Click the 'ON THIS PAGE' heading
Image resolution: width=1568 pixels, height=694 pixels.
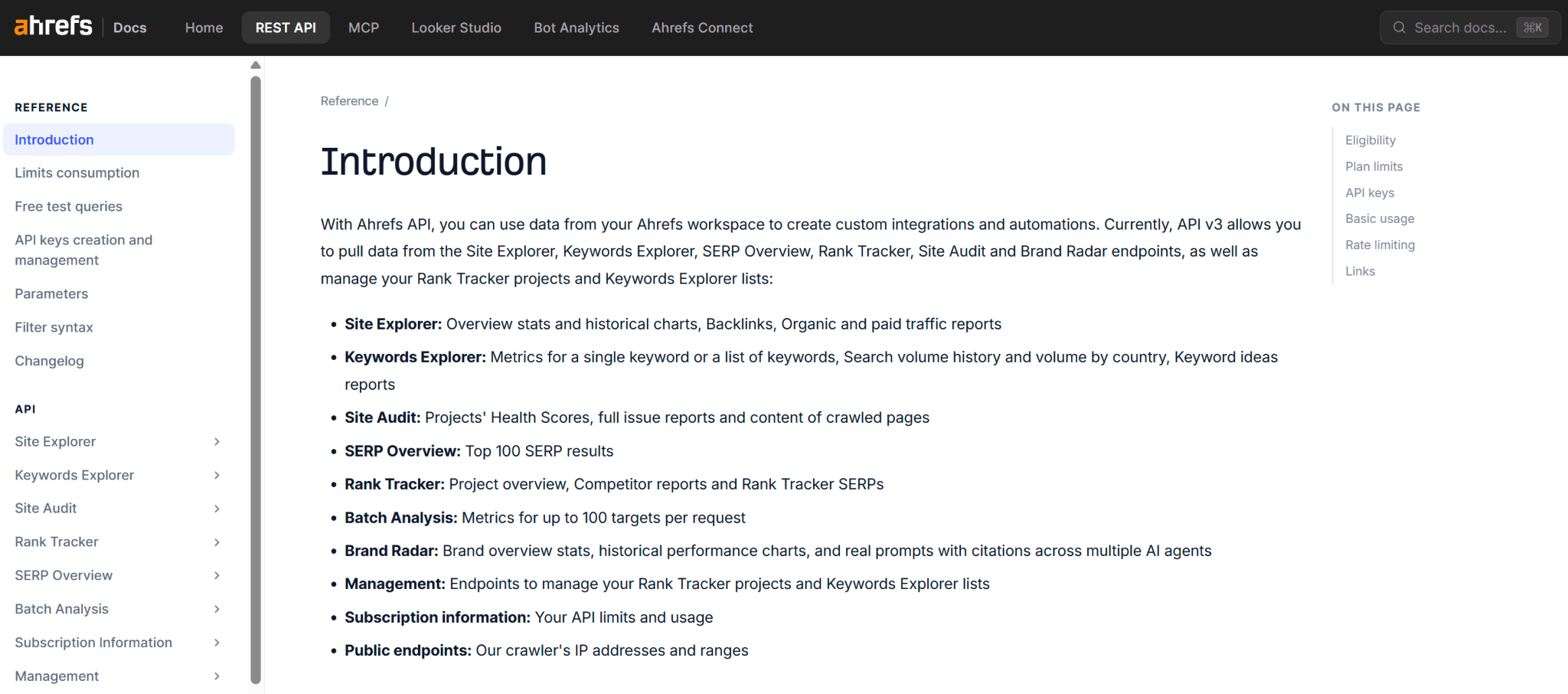pyautogui.click(x=1376, y=107)
